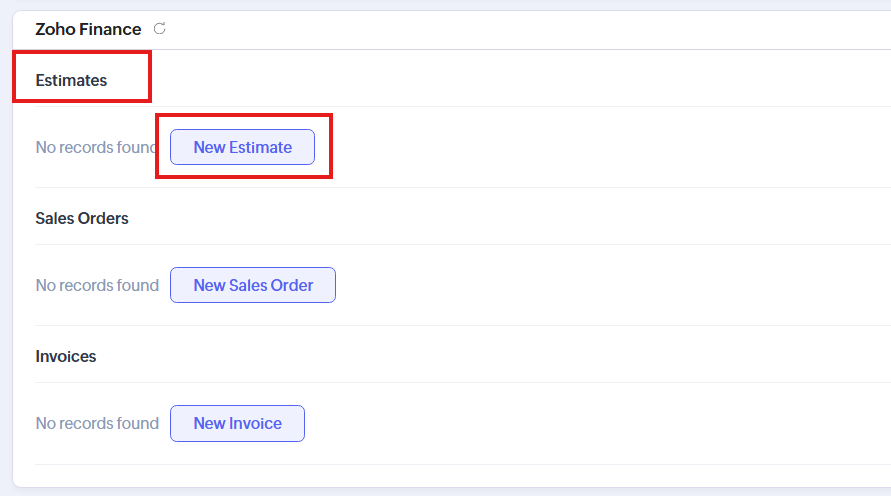Screen dimensions: 891x496
Task: Select the Invoices label
Action: [x=66, y=356]
